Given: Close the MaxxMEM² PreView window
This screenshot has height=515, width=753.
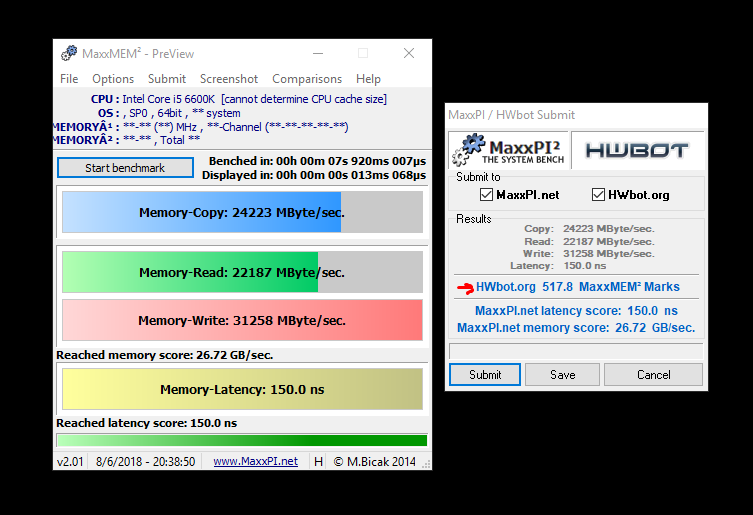Looking at the screenshot, I should 409,53.
